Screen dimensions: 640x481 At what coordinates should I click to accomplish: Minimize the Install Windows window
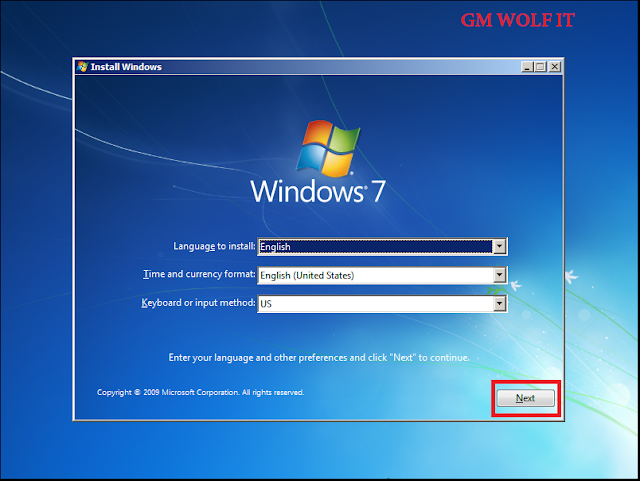click(x=527, y=67)
